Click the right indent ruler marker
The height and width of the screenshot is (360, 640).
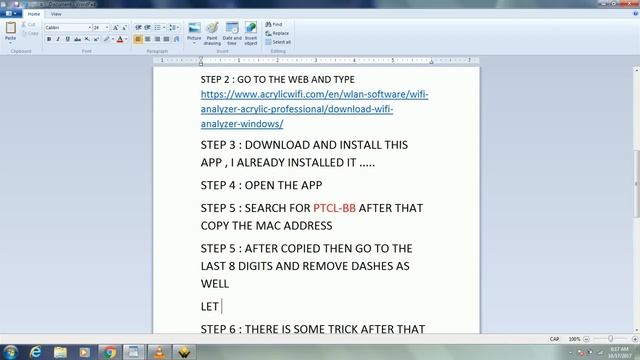pos(431,62)
